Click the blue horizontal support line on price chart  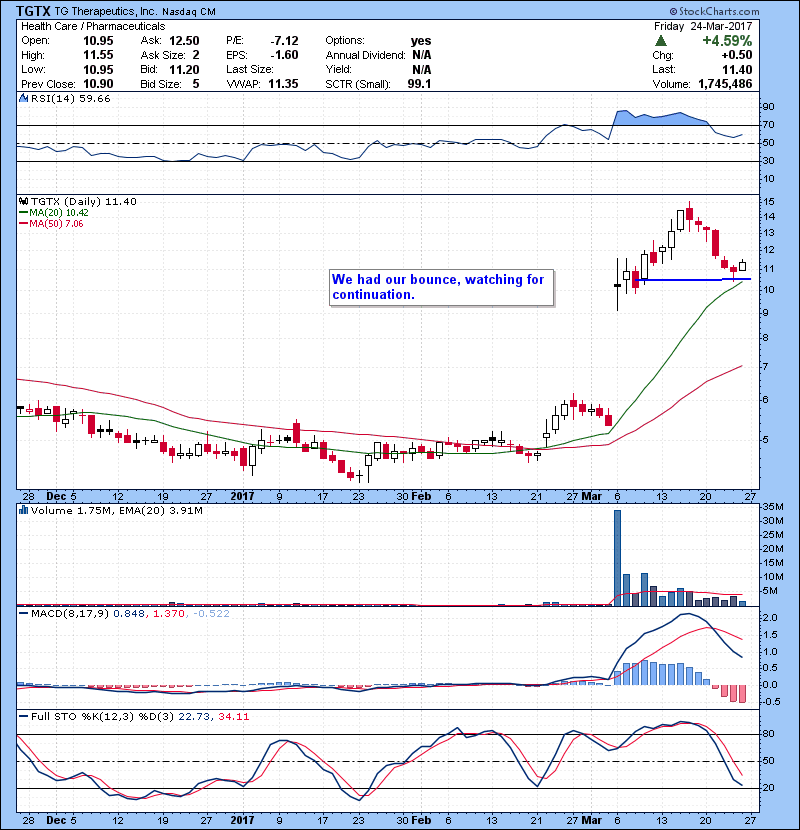(x=693, y=279)
